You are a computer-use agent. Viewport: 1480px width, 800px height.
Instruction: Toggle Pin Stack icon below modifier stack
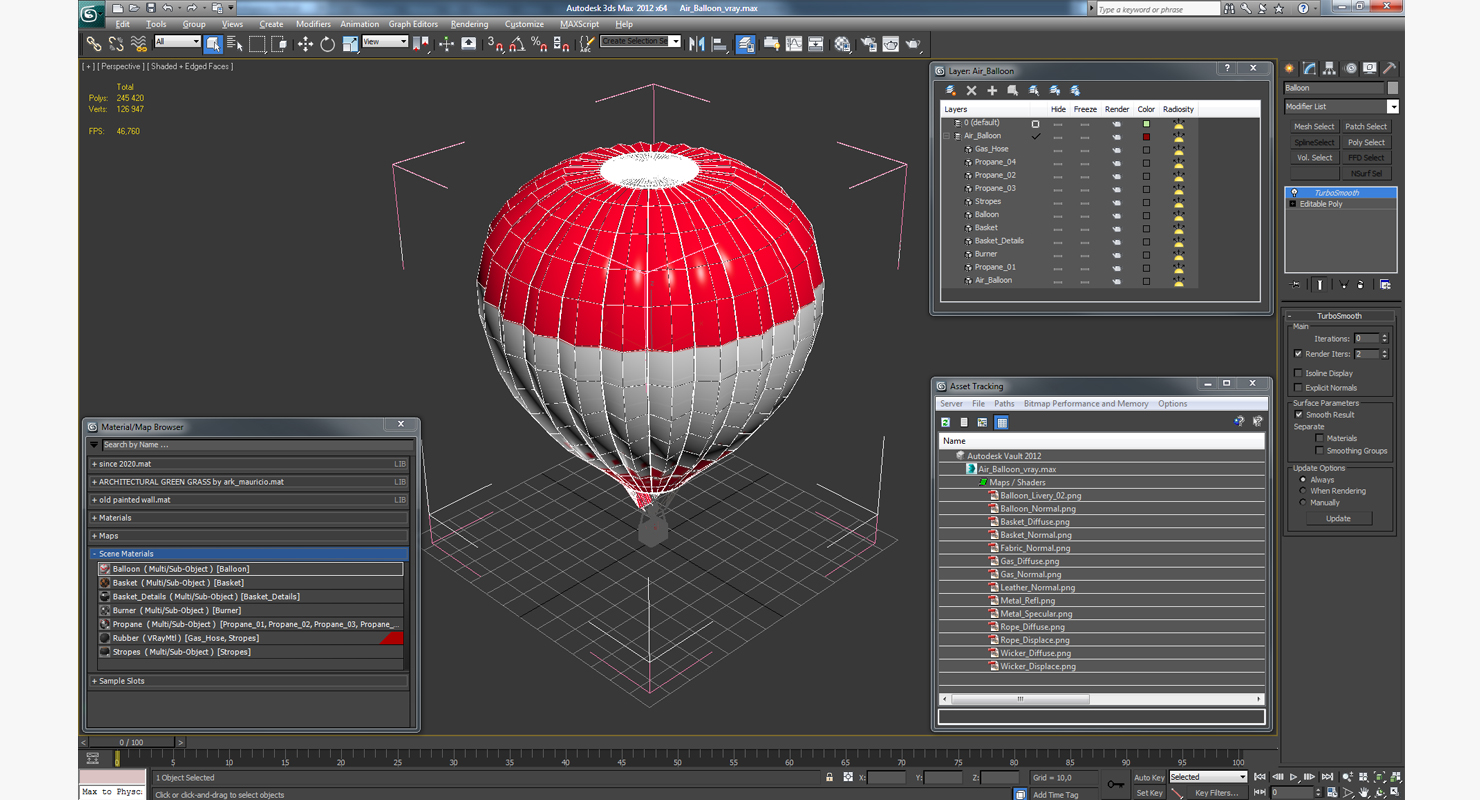click(1295, 285)
